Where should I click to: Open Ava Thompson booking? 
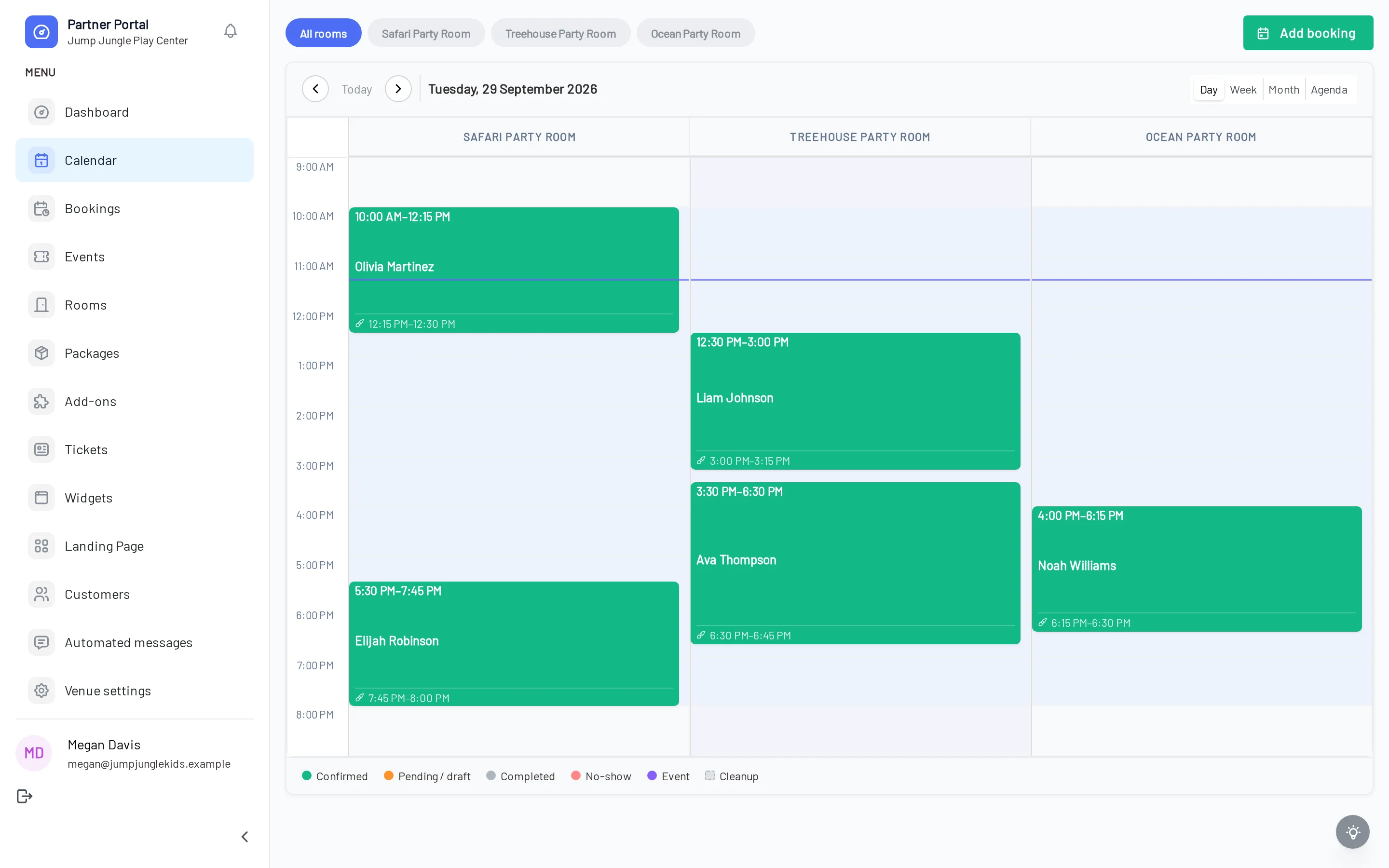(x=855, y=563)
